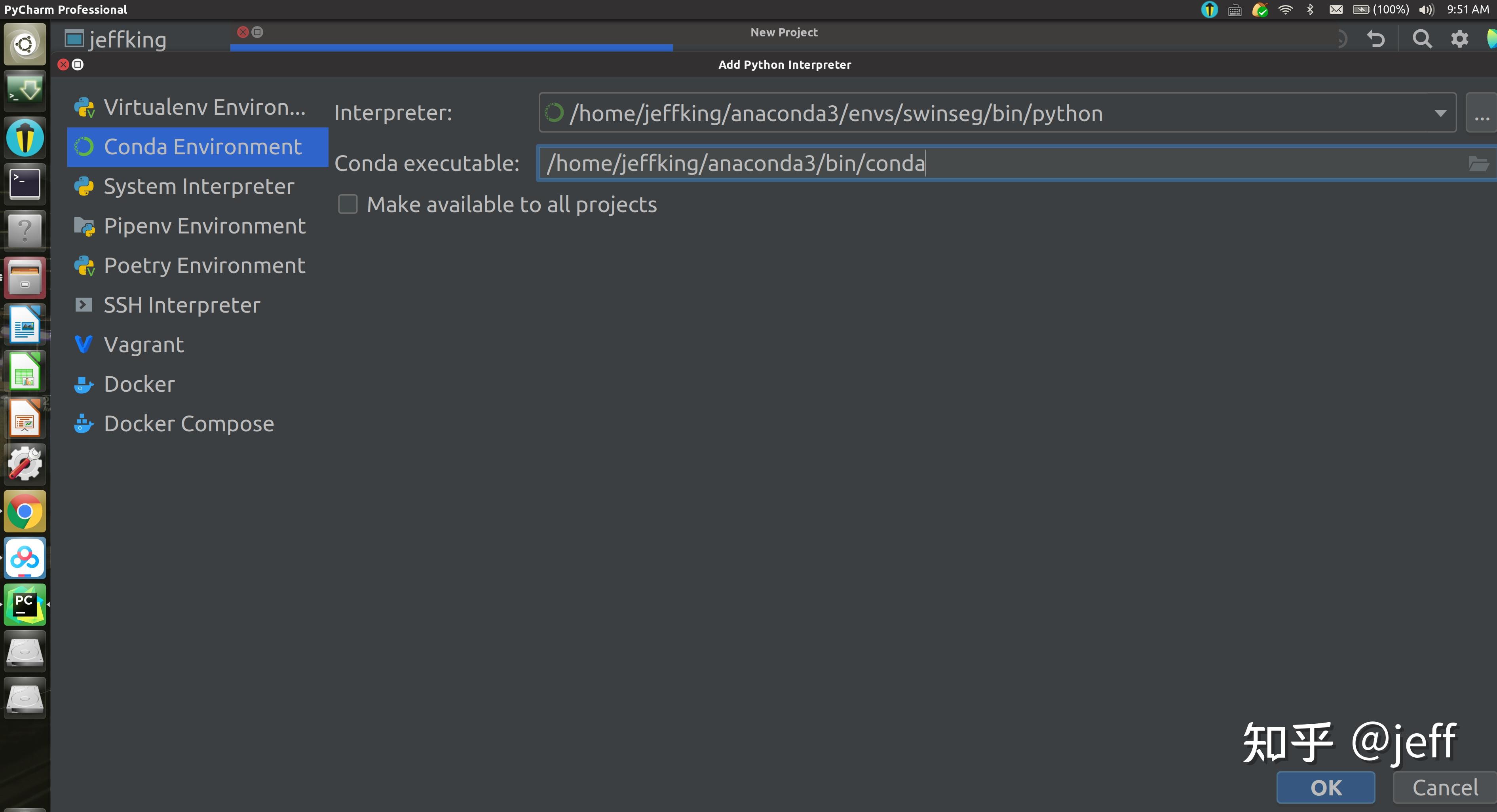Viewport: 1497px width, 812px height.
Task: Open the blue shield app in launcher
Action: pyautogui.click(x=25, y=138)
